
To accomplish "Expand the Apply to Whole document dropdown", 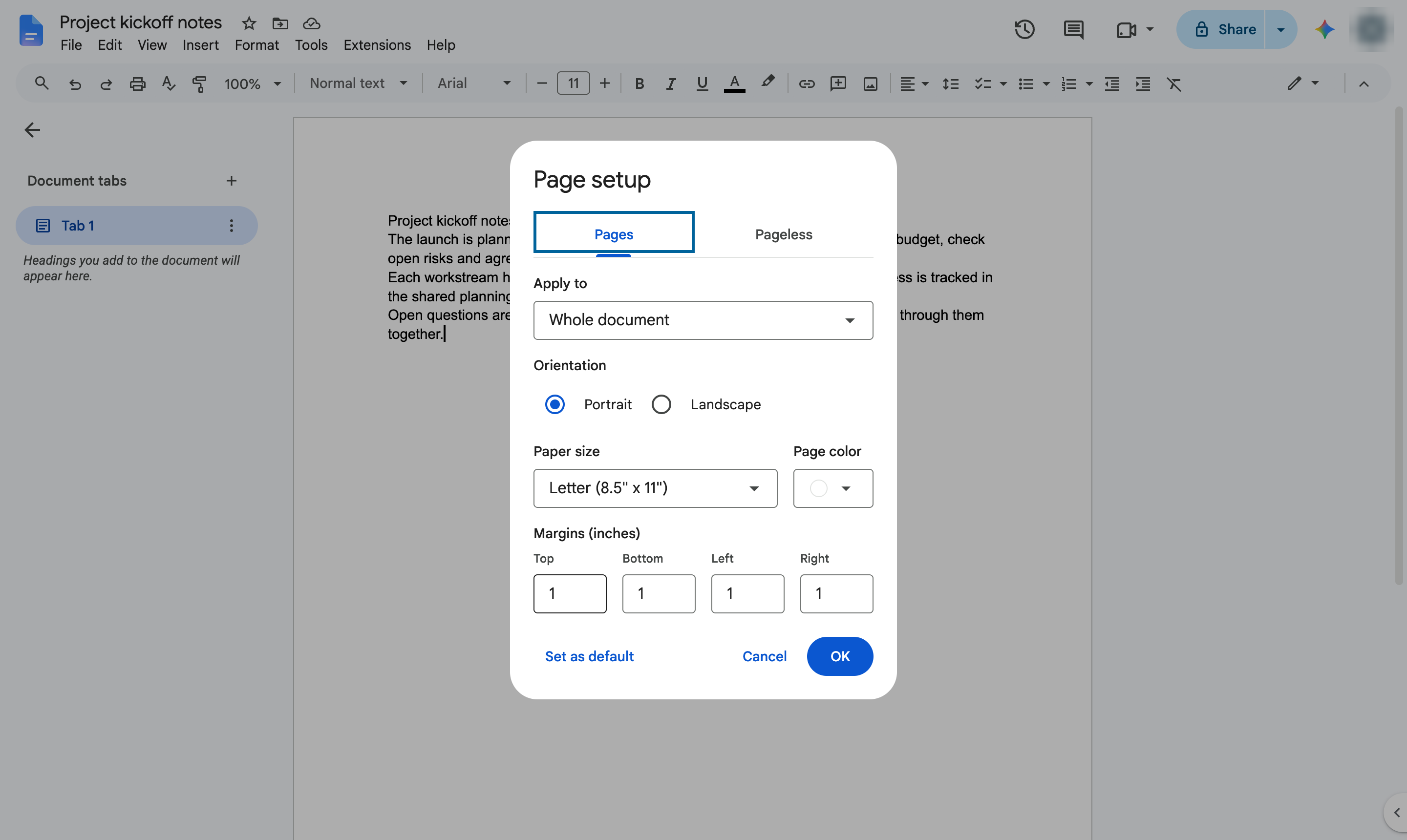I will click(703, 320).
